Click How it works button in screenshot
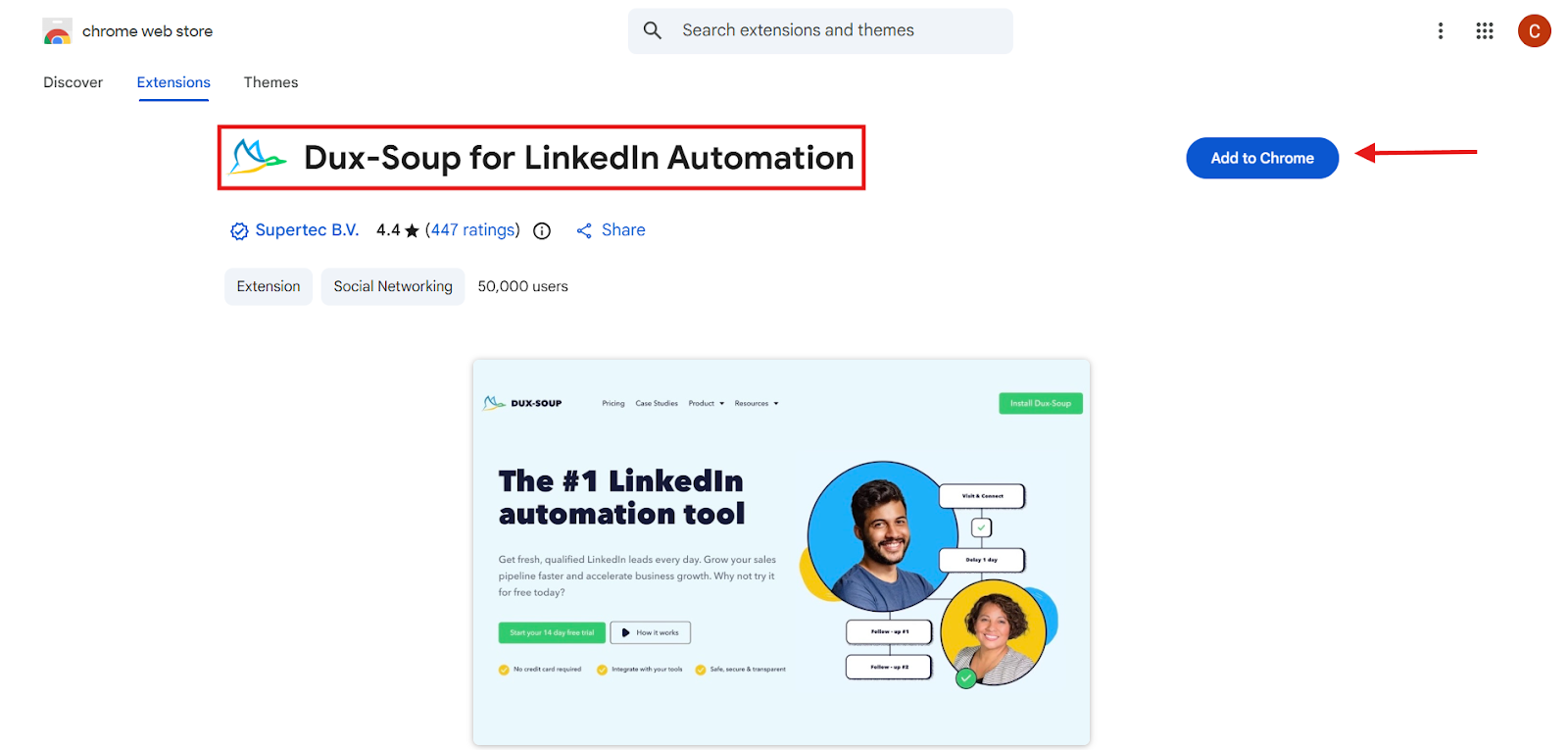The width and height of the screenshot is (1568, 750). [x=651, y=632]
